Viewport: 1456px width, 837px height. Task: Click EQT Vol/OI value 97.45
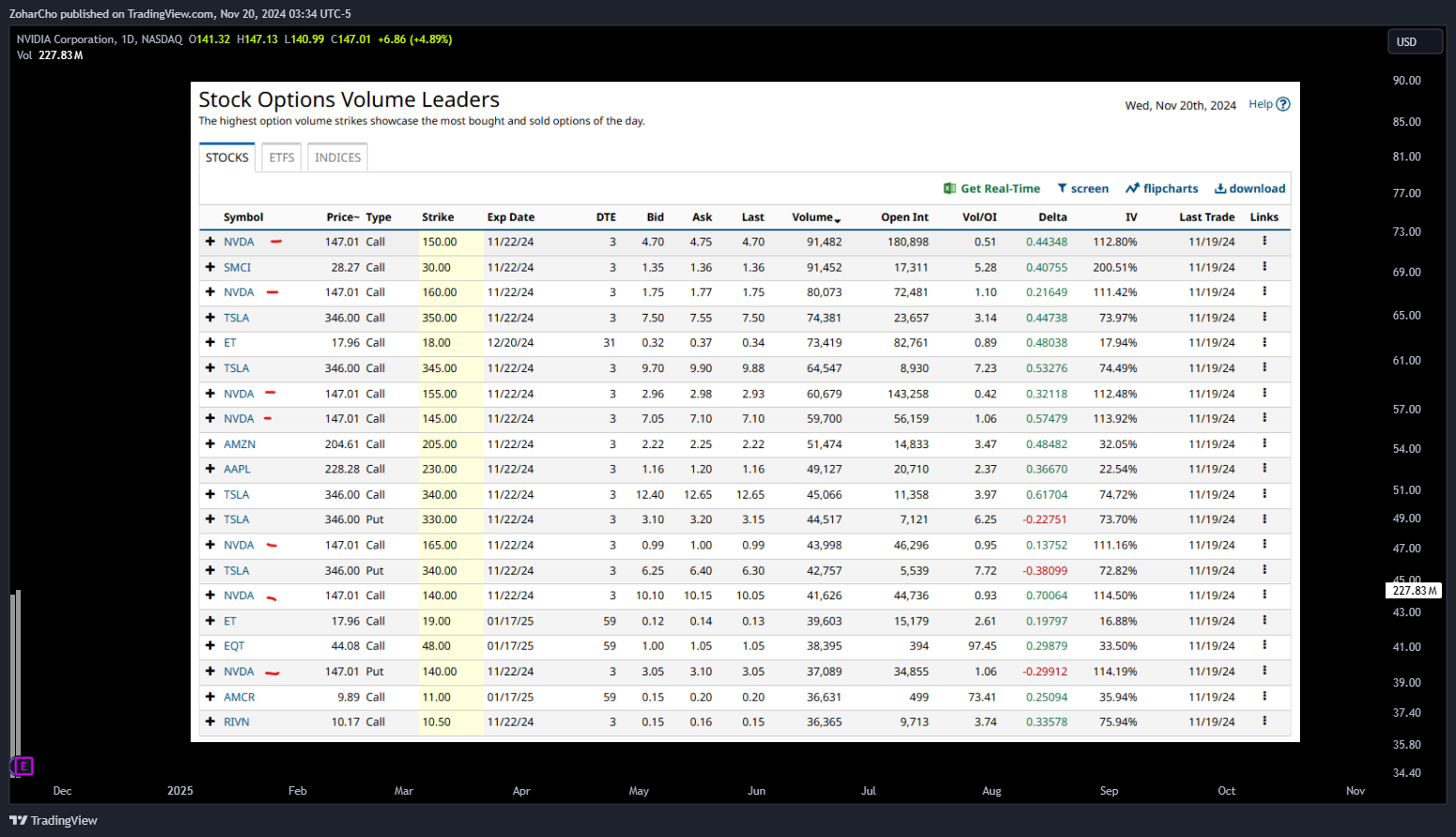(983, 646)
